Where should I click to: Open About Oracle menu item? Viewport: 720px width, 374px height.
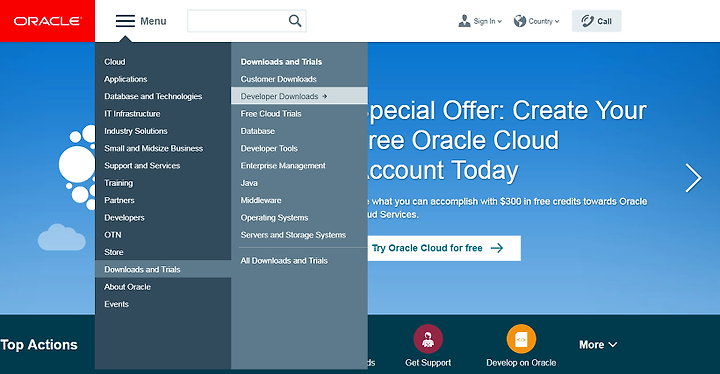tap(127, 287)
